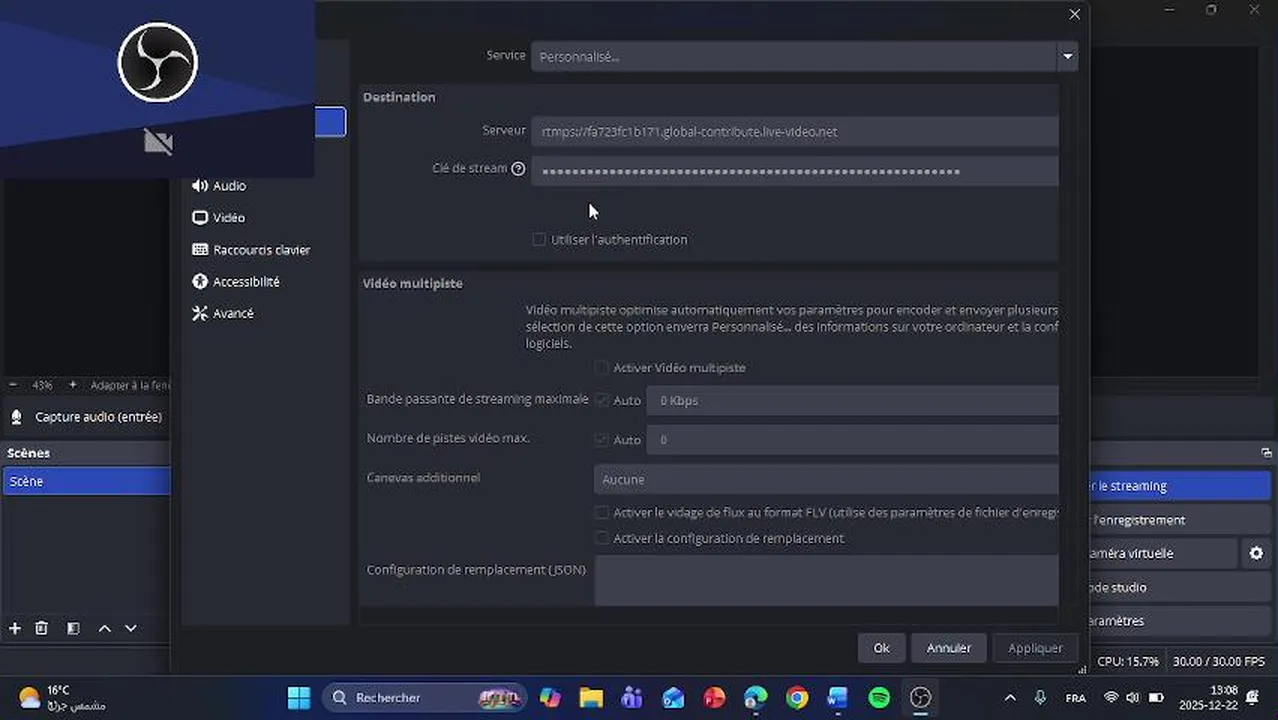The image size is (1278, 720).
Task: Open the Audio settings category
Action: (219, 186)
